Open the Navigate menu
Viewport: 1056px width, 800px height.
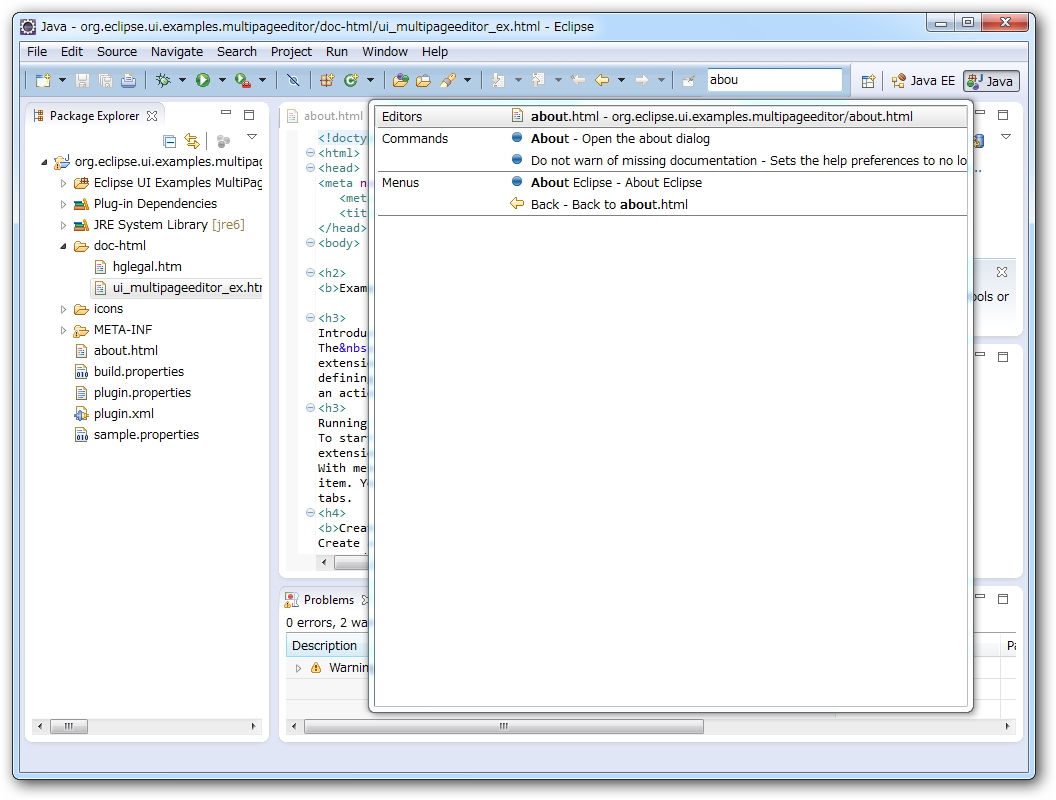pos(176,52)
